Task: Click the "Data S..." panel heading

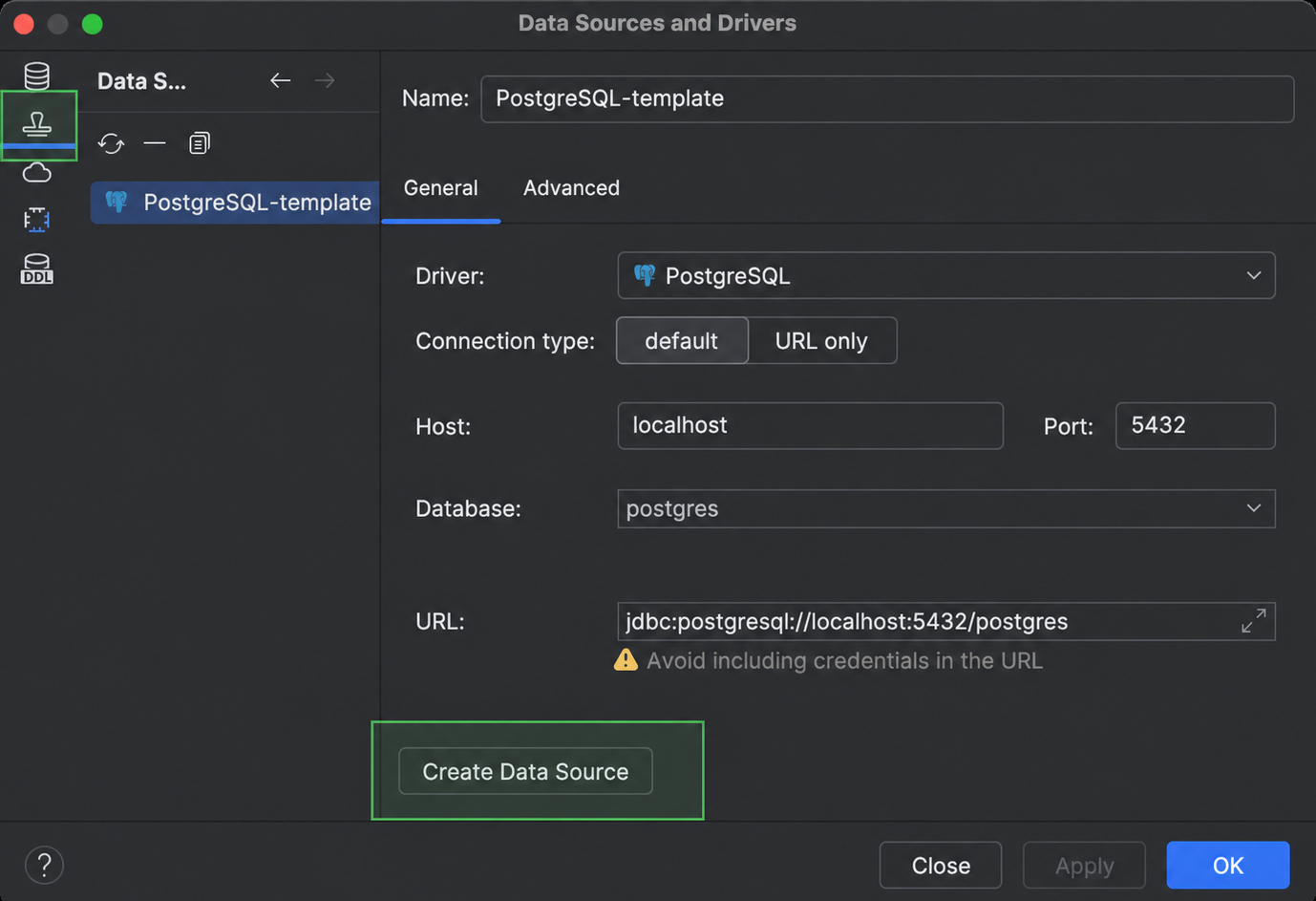Action: [141, 81]
